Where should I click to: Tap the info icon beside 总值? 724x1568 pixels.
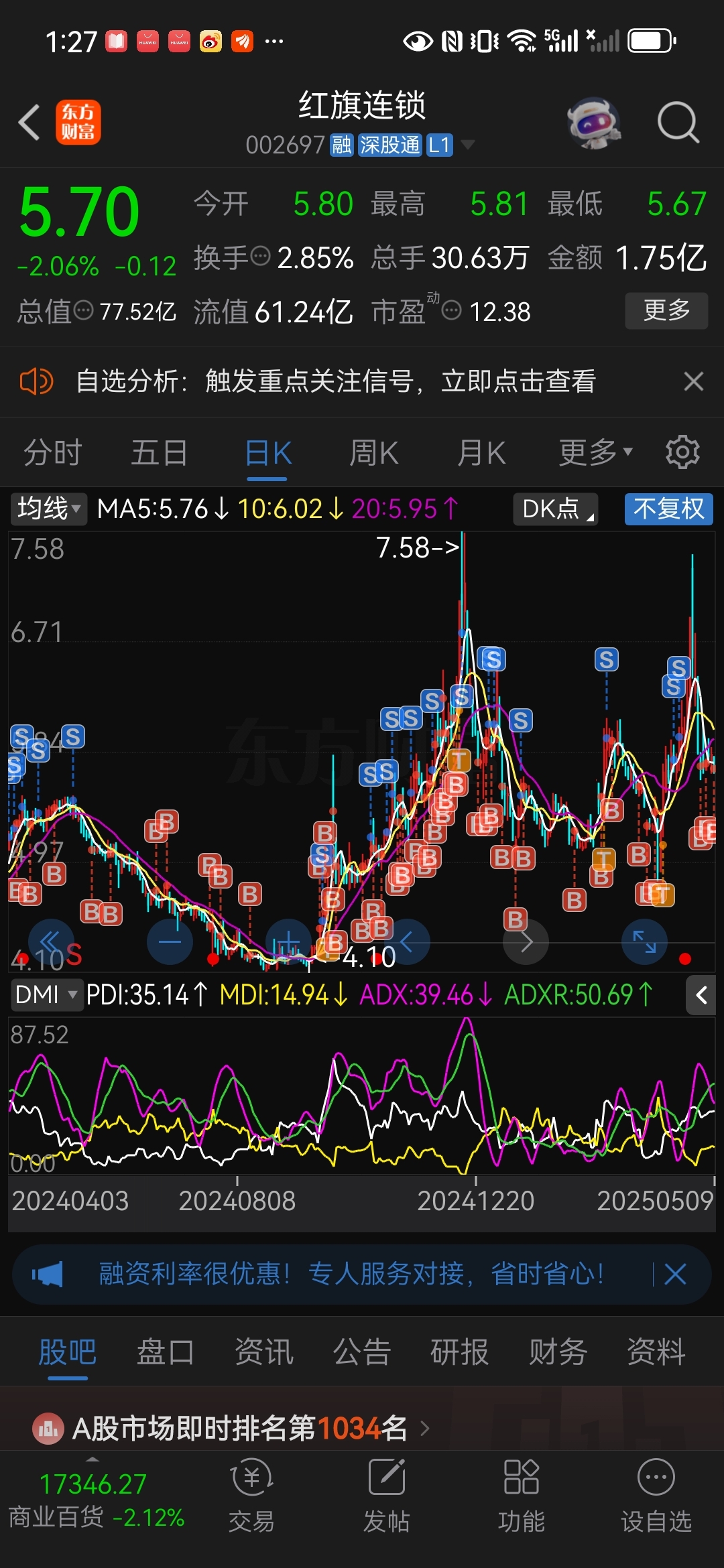(x=83, y=310)
